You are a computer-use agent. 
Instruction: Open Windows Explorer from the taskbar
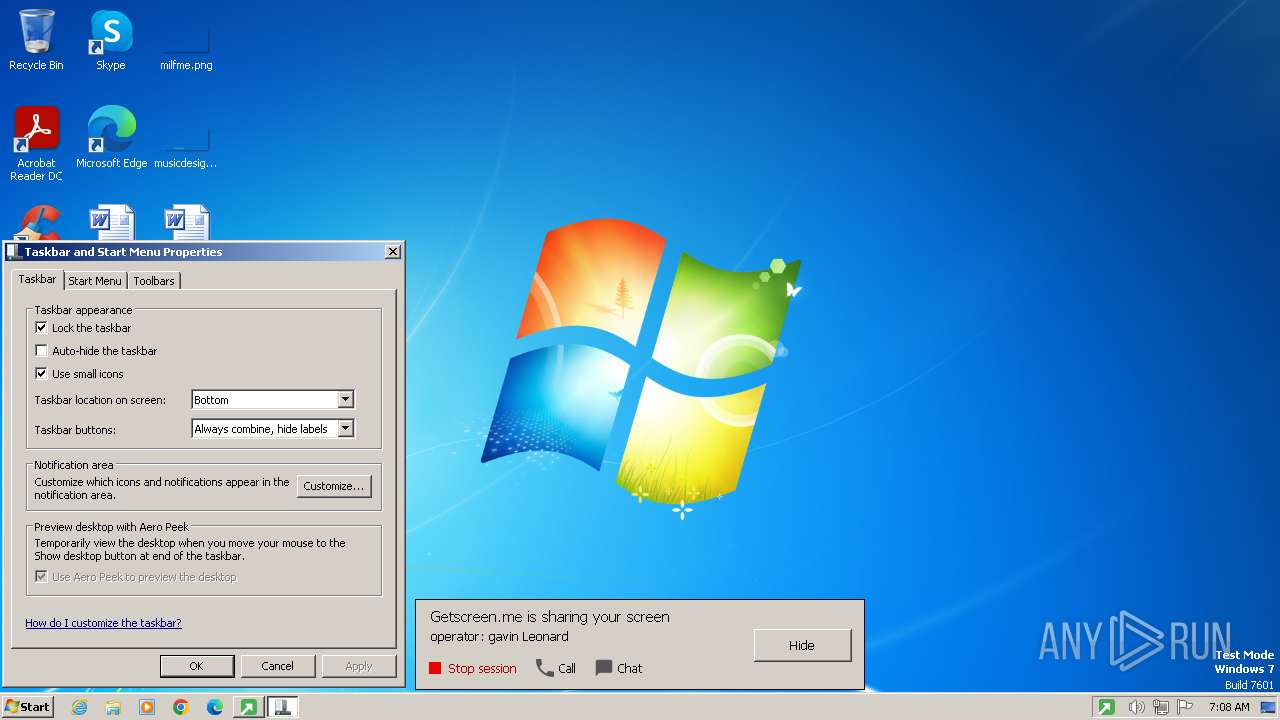tap(113, 707)
